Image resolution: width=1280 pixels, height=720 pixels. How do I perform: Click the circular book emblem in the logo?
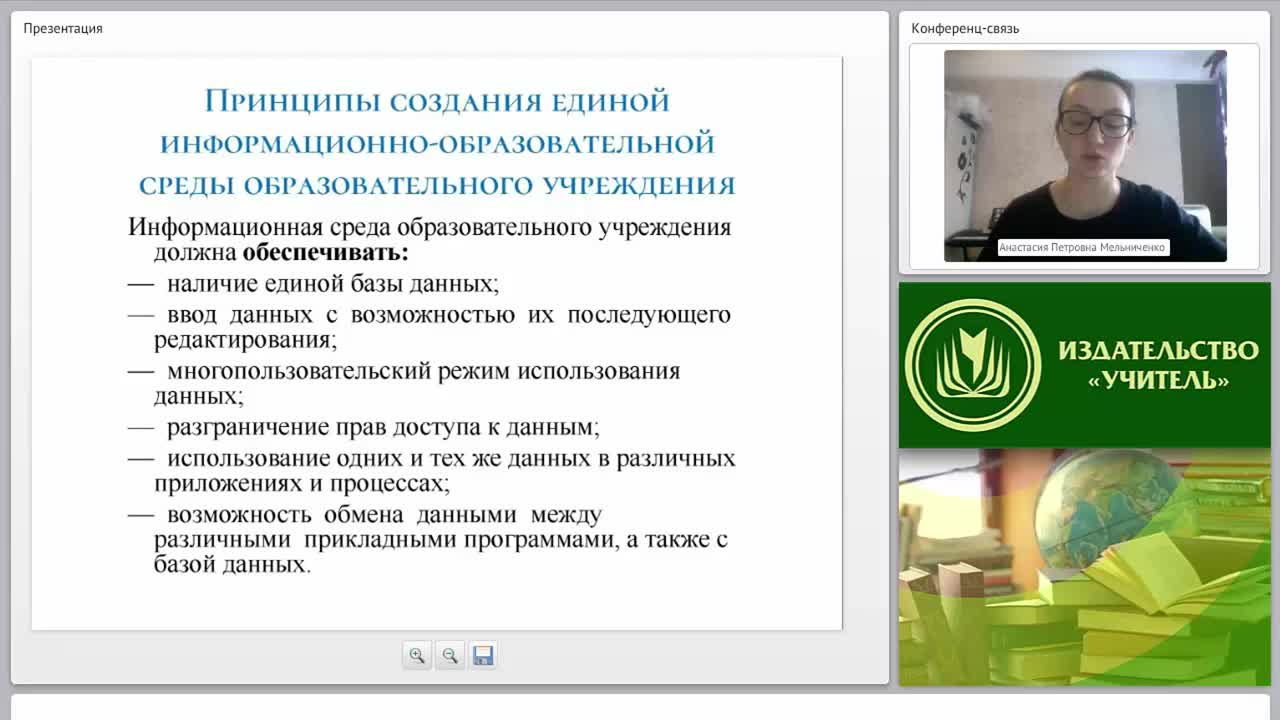tap(973, 365)
